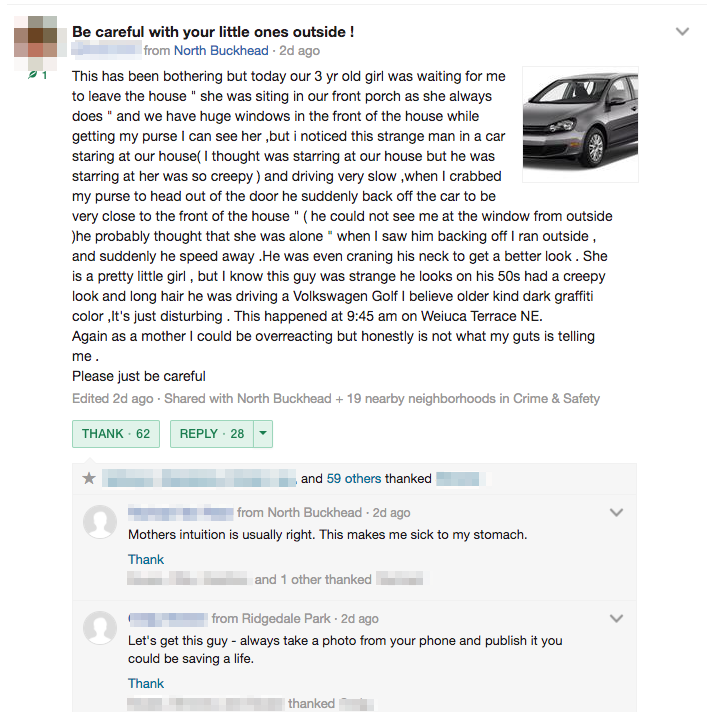Screen dimensions: 712x712
Task: Thank the 'Let's get this guy' comment
Action: [x=146, y=683]
